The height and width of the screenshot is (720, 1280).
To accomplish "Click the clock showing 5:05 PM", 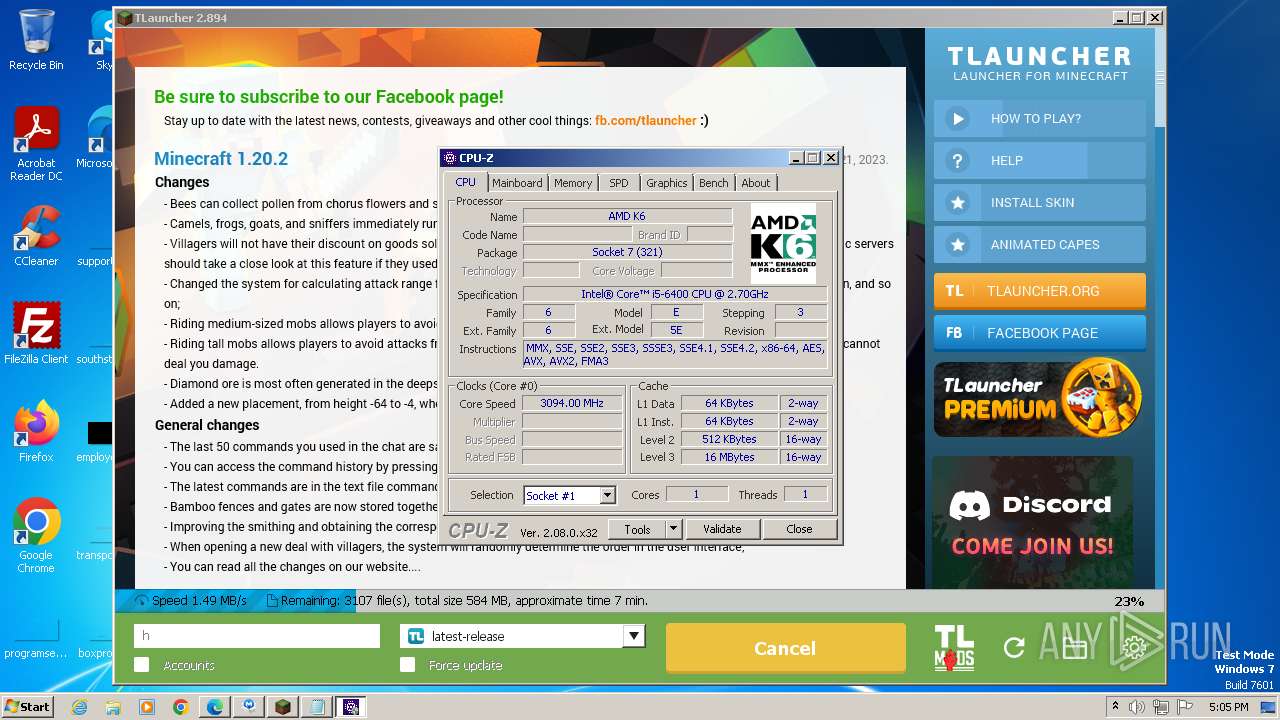I will point(1228,707).
